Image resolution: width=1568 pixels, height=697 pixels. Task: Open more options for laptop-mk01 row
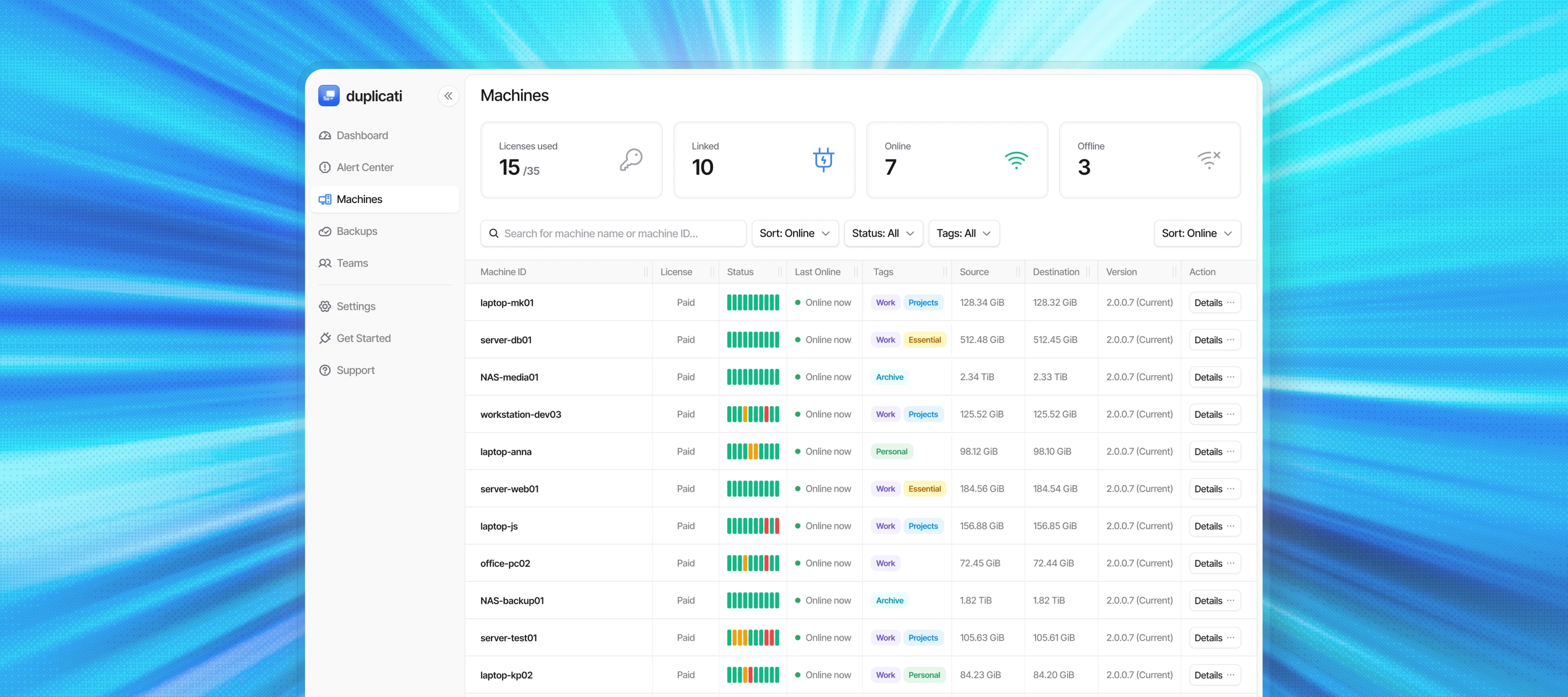point(1230,302)
